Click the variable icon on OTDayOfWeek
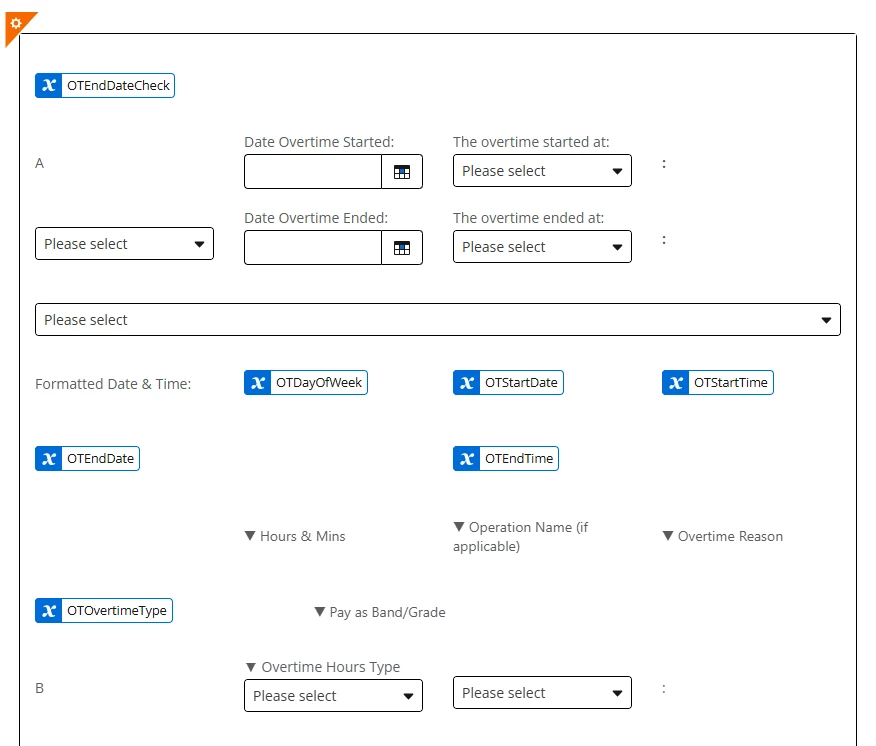This screenshot has width=876, height=746. pos(258,383)
